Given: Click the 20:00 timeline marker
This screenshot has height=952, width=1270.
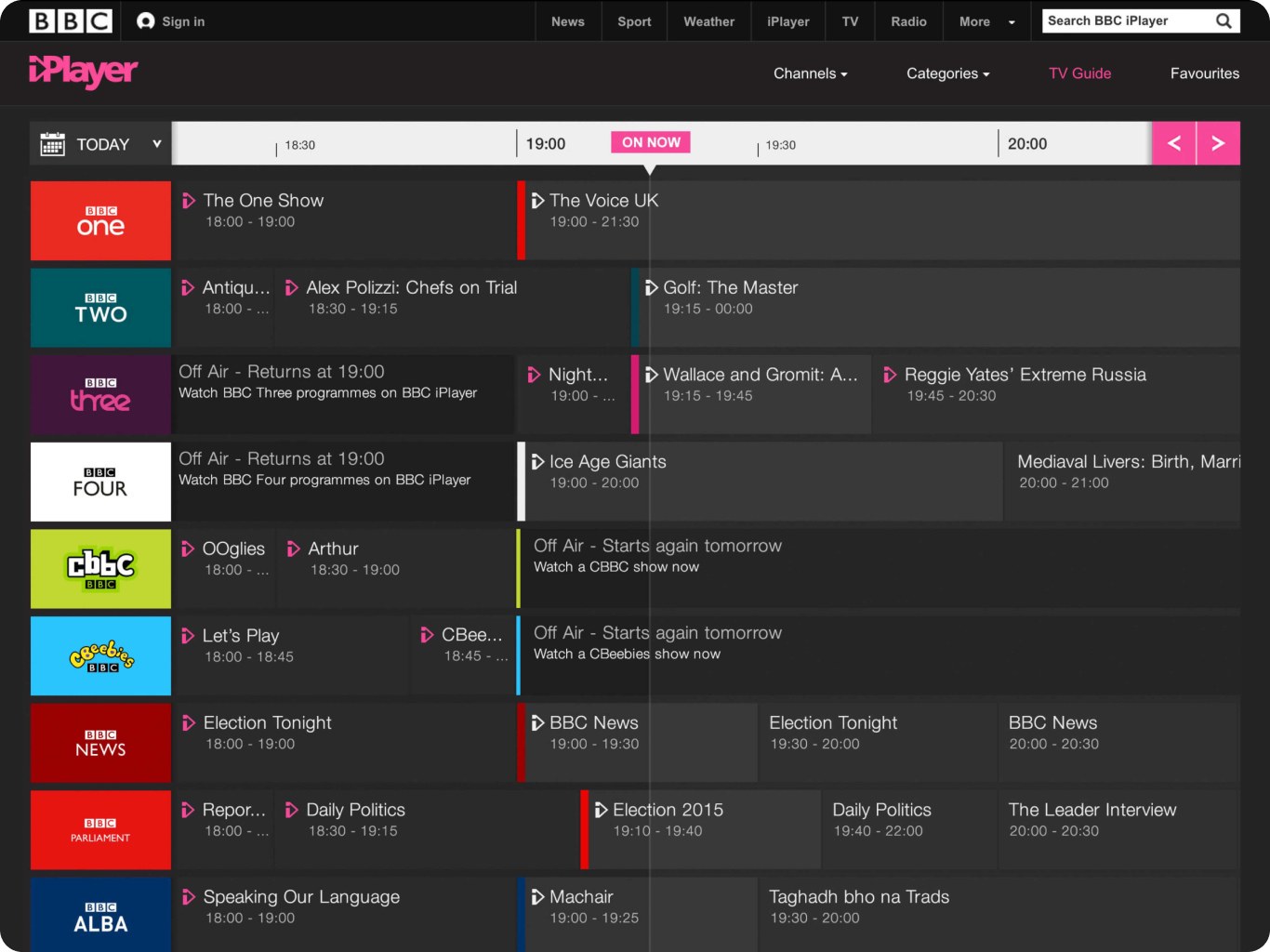Looking at the screenshot, I should point(1027,144).
